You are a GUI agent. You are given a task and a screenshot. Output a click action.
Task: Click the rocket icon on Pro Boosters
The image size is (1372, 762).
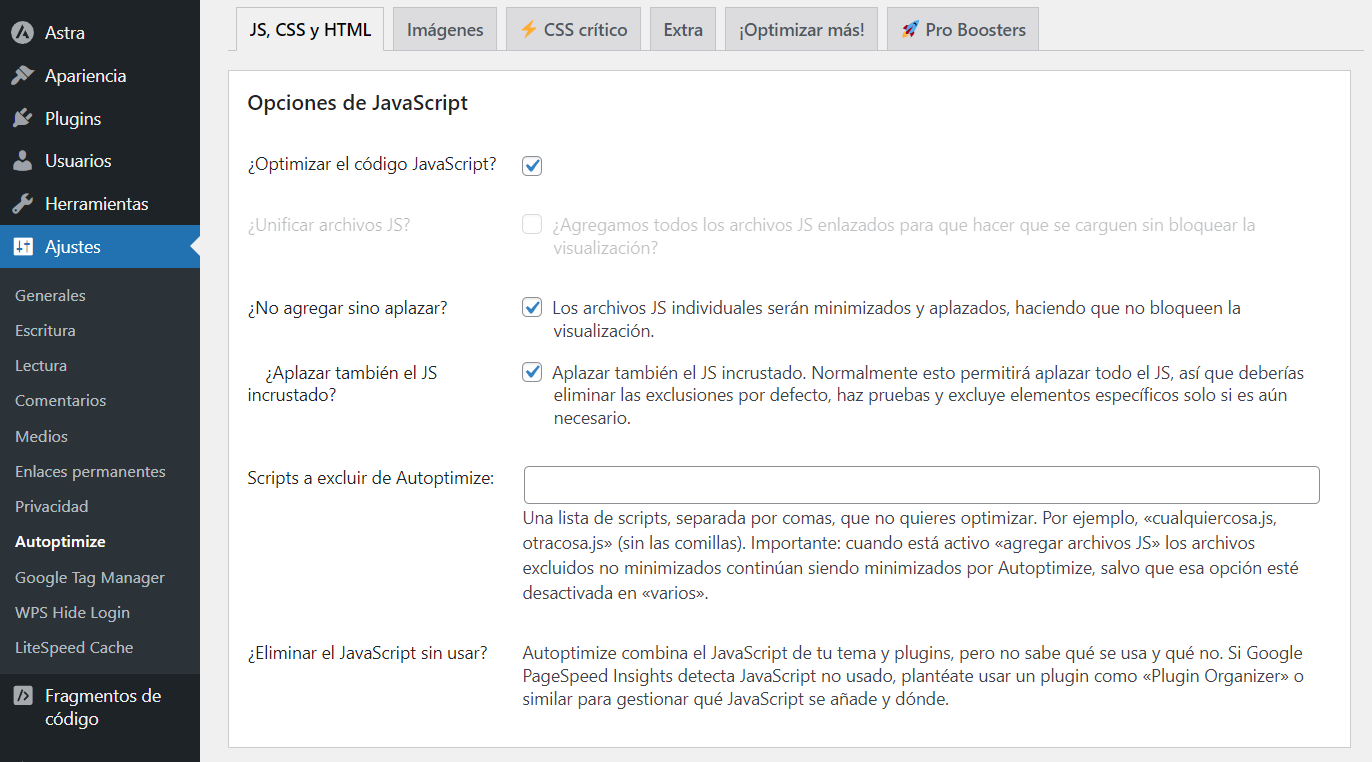910,29
